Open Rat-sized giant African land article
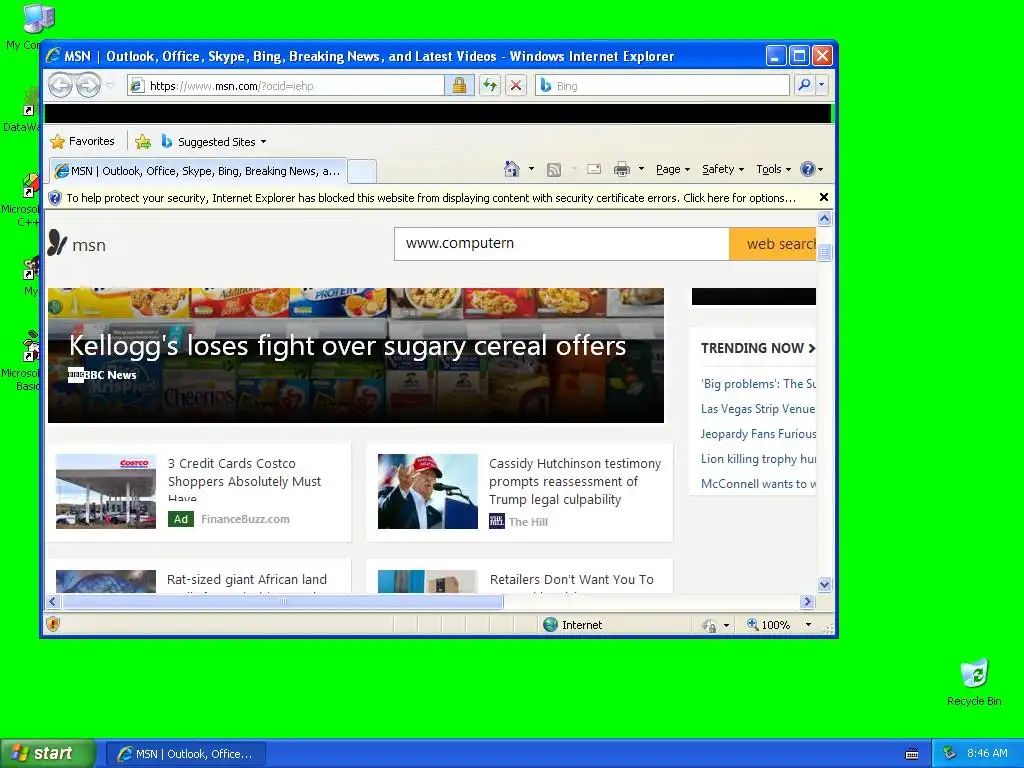Viewport: 1024px width, 768px height. (x=247, y=580)
